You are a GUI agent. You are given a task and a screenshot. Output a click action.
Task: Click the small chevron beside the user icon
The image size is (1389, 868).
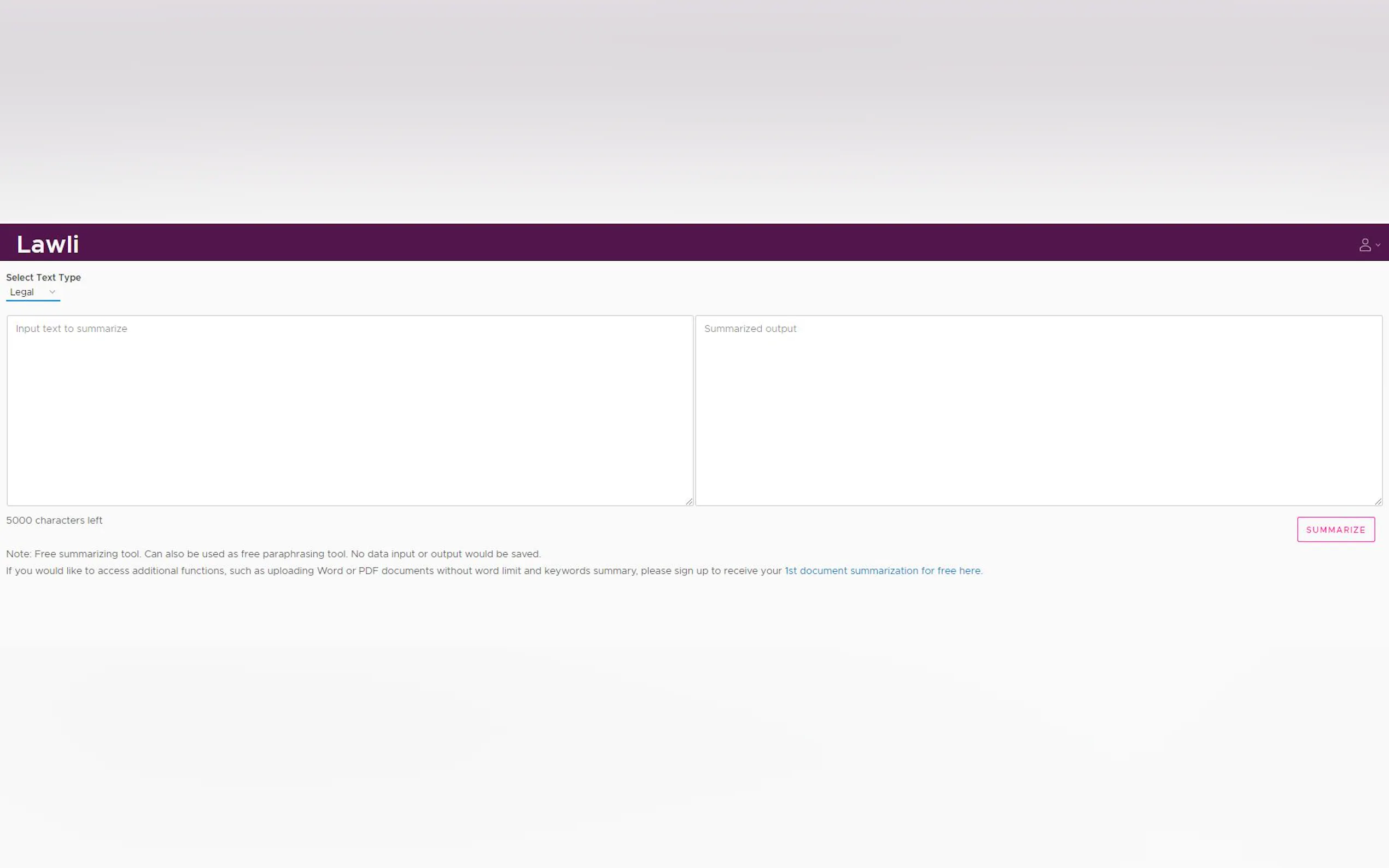pyautogui.click(x=1378, y=245)
